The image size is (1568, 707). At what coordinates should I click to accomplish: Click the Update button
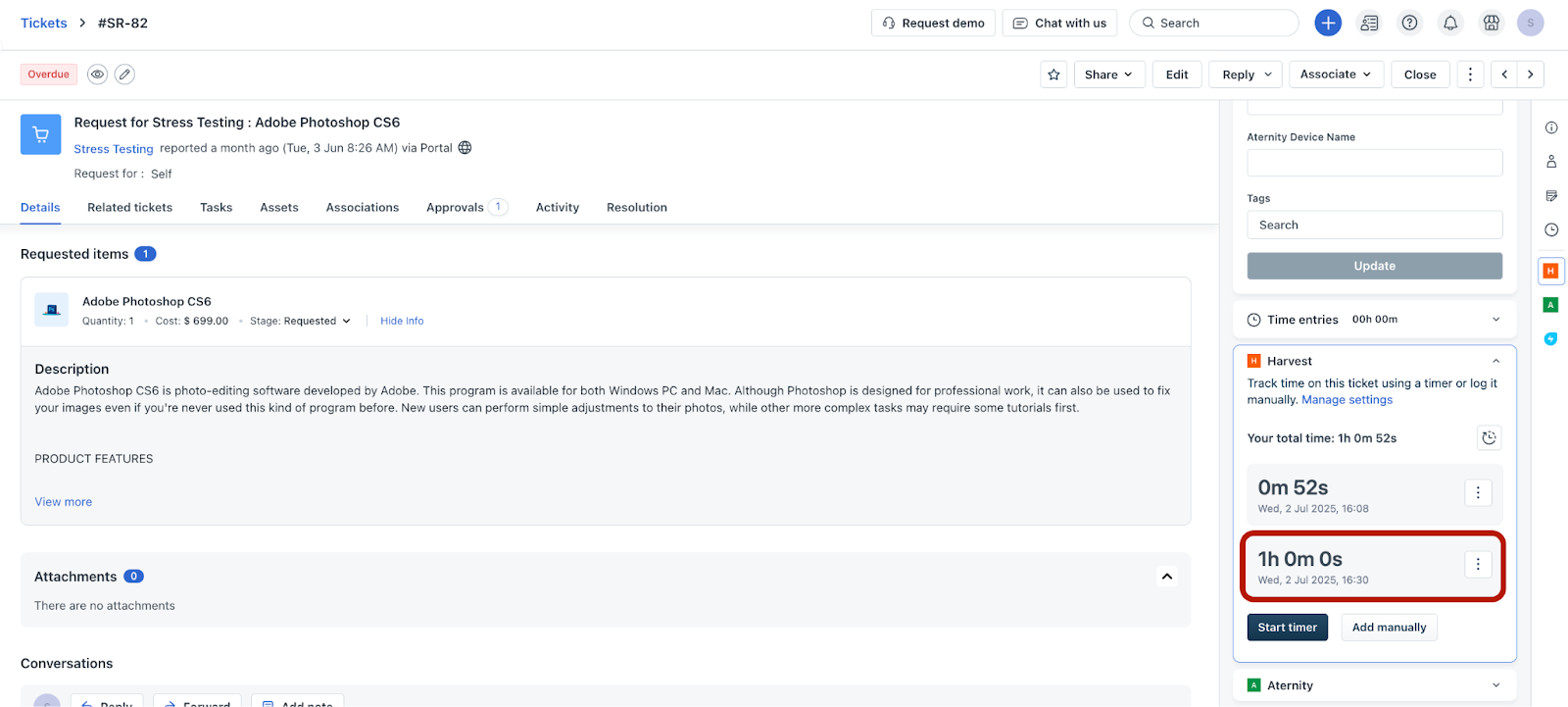click(1375, 266)
